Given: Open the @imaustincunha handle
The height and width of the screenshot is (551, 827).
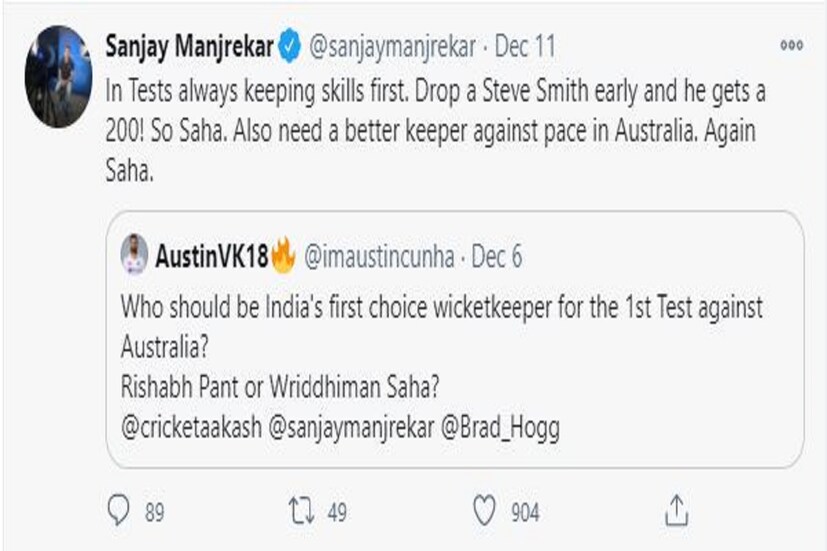Looking at the screenshot, I should [377, 257].
